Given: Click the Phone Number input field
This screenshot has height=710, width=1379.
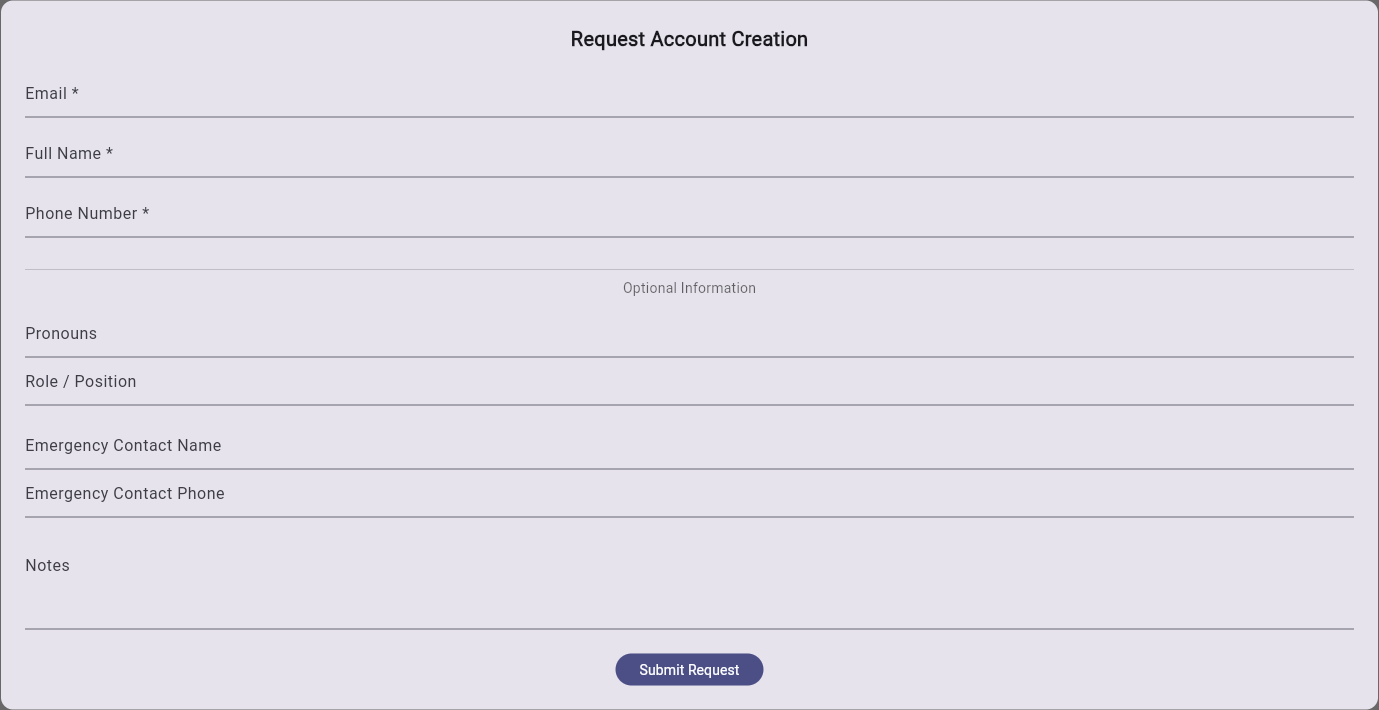Looking at the screenshot, I should tap(690, 230).
